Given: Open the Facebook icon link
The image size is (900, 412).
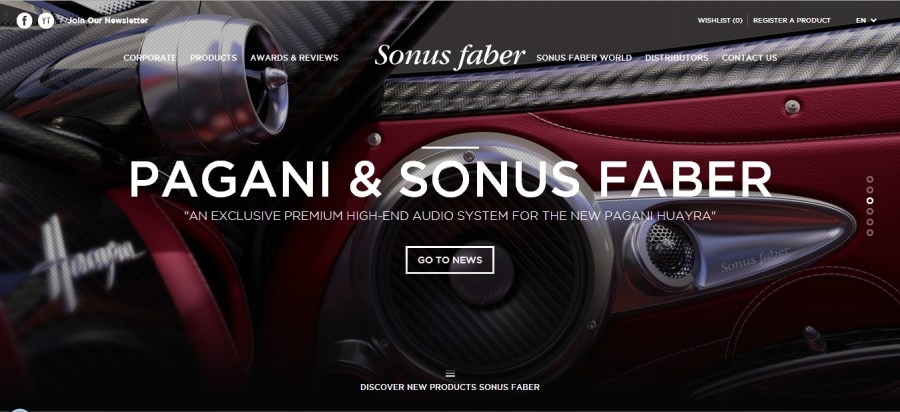Looking at the screenshot, I should (24, 21).
